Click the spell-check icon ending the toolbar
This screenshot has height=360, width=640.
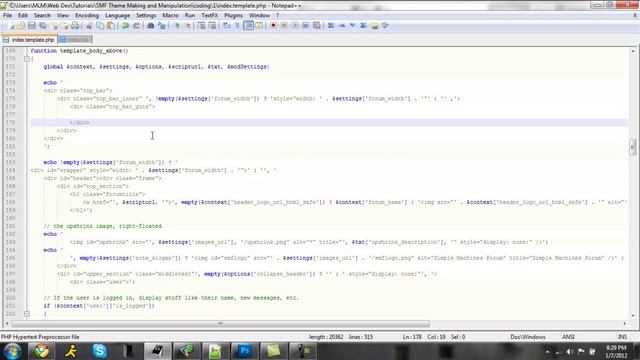[385, 26]
